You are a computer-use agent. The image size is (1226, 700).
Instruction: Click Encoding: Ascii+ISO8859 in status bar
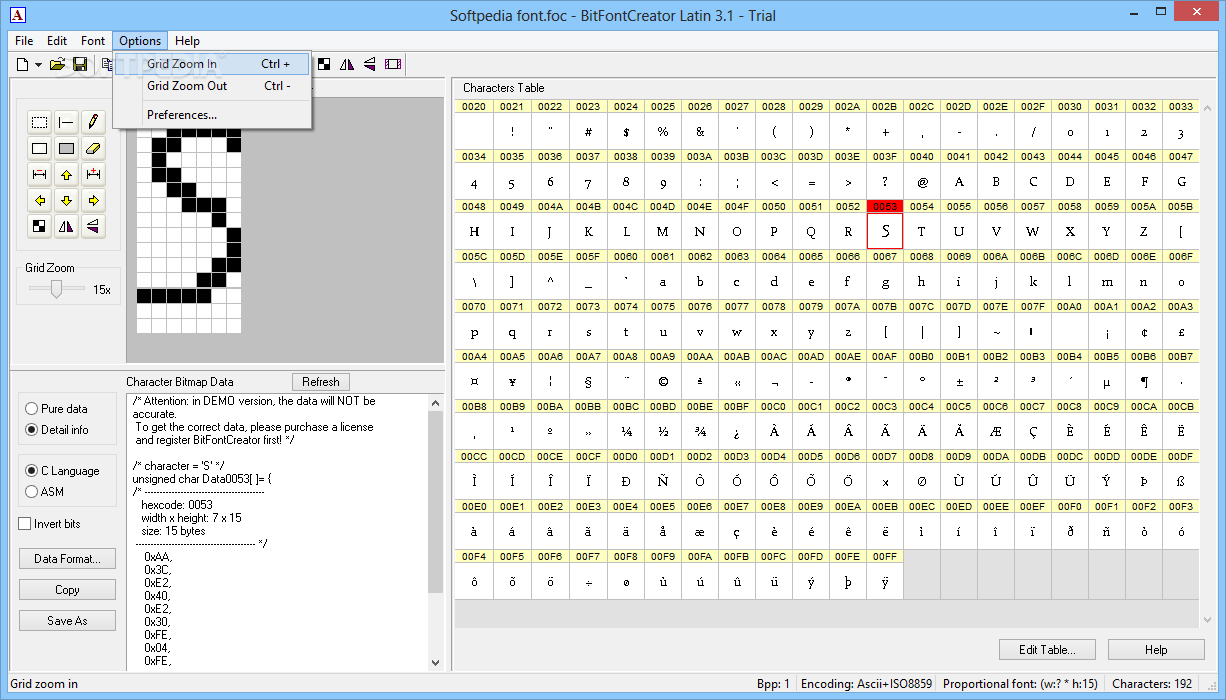(866, 684)
